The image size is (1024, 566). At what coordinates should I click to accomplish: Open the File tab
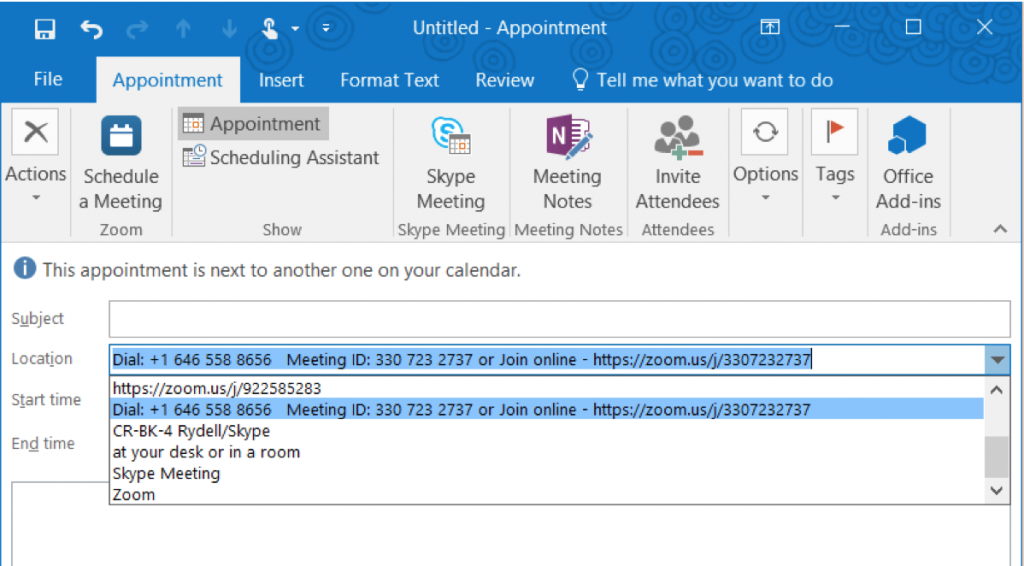point(48,79)
